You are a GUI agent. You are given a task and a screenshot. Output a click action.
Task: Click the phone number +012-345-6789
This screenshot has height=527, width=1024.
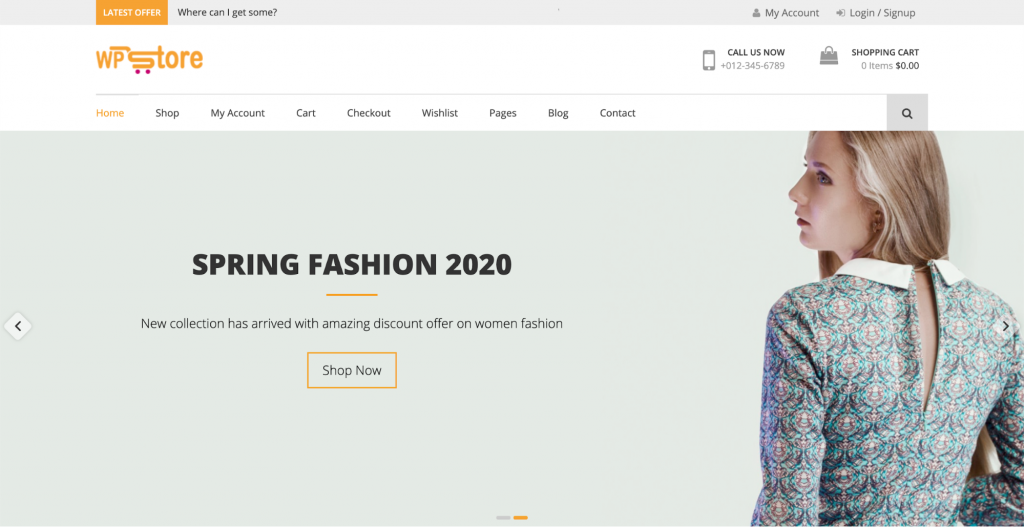(x=752, y=65)
